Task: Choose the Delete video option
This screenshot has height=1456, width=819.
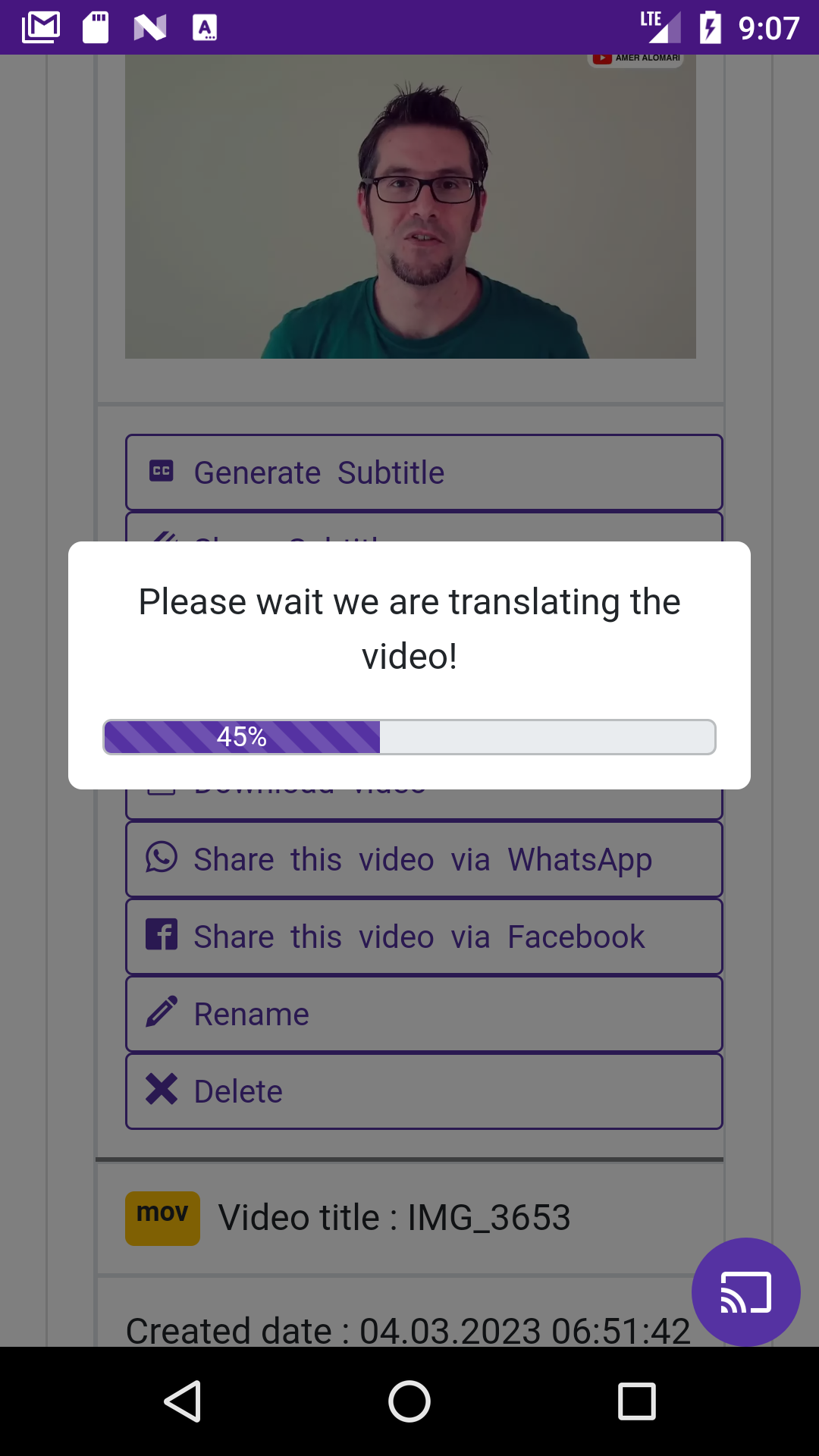Action: tap(424, 1091)
